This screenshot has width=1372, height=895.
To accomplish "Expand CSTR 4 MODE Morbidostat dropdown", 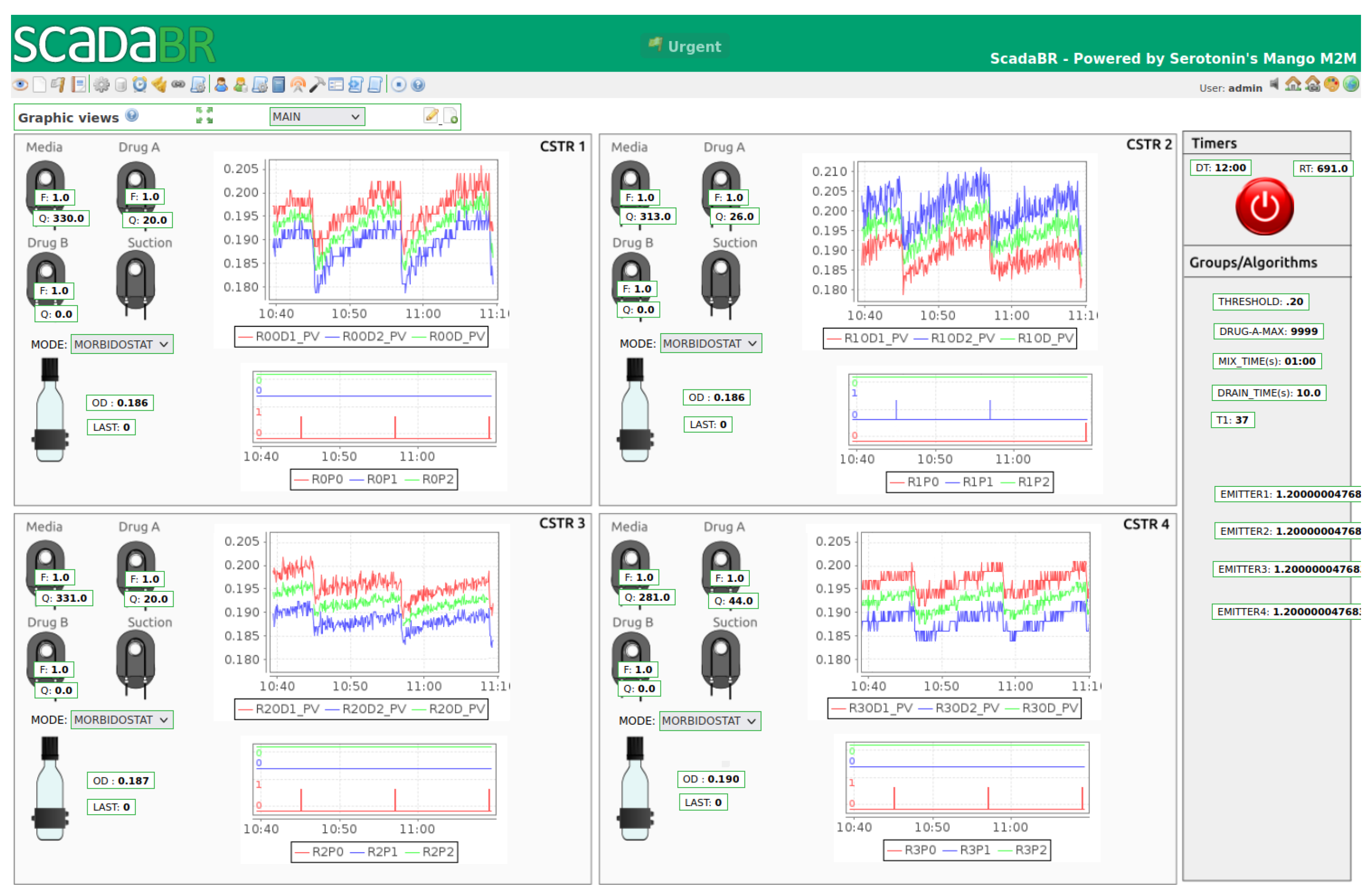I will pos(709,721).
